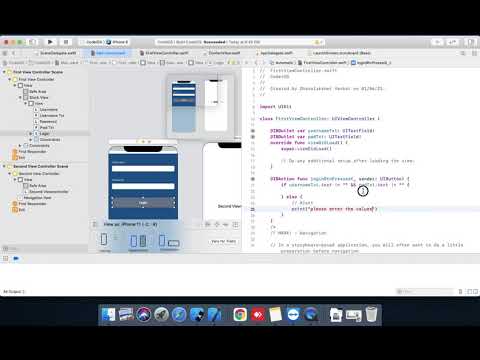
Task: Open editor options lines icon
Action: coord(463,53)
